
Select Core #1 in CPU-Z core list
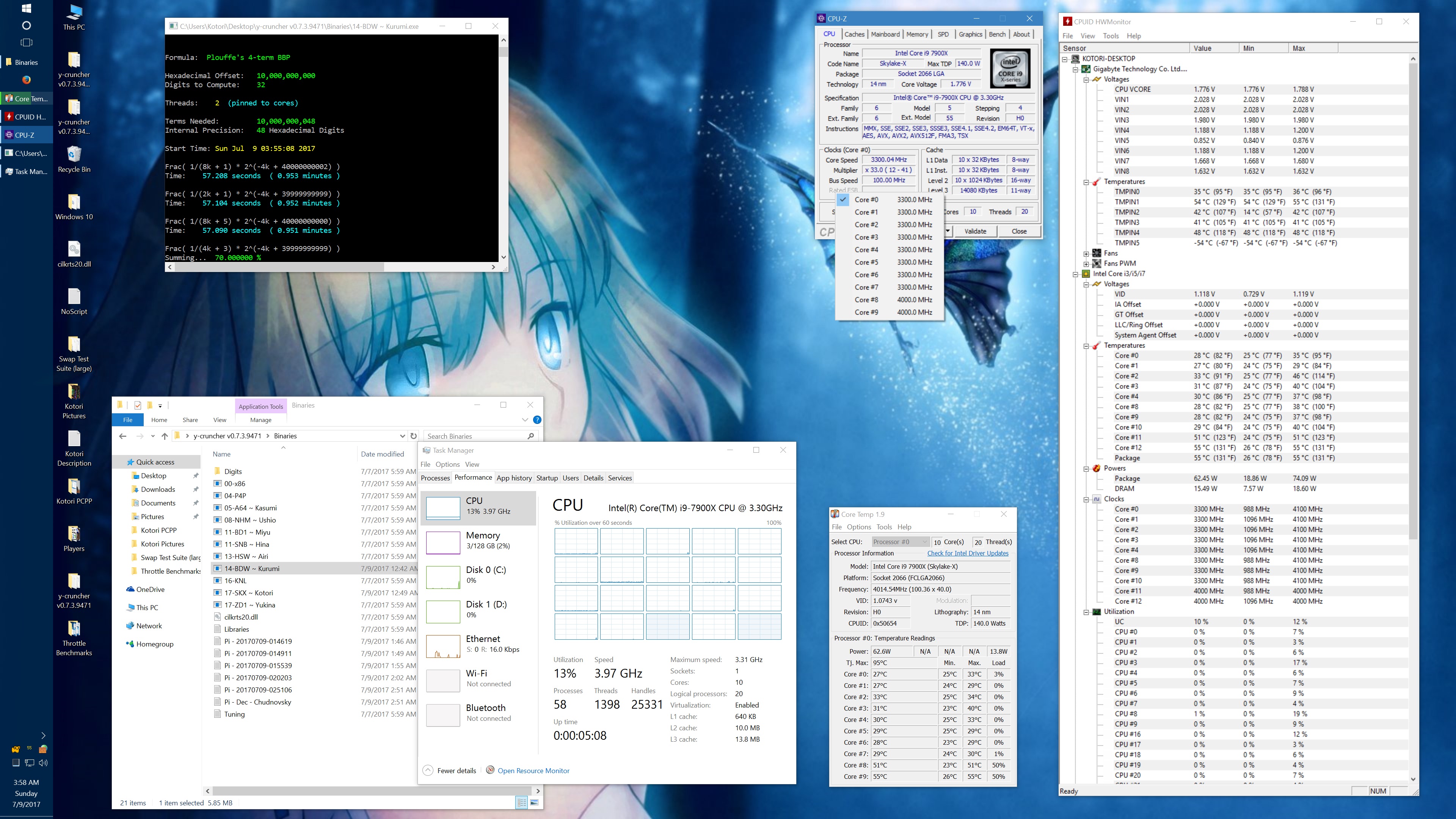tap(866, 212)
